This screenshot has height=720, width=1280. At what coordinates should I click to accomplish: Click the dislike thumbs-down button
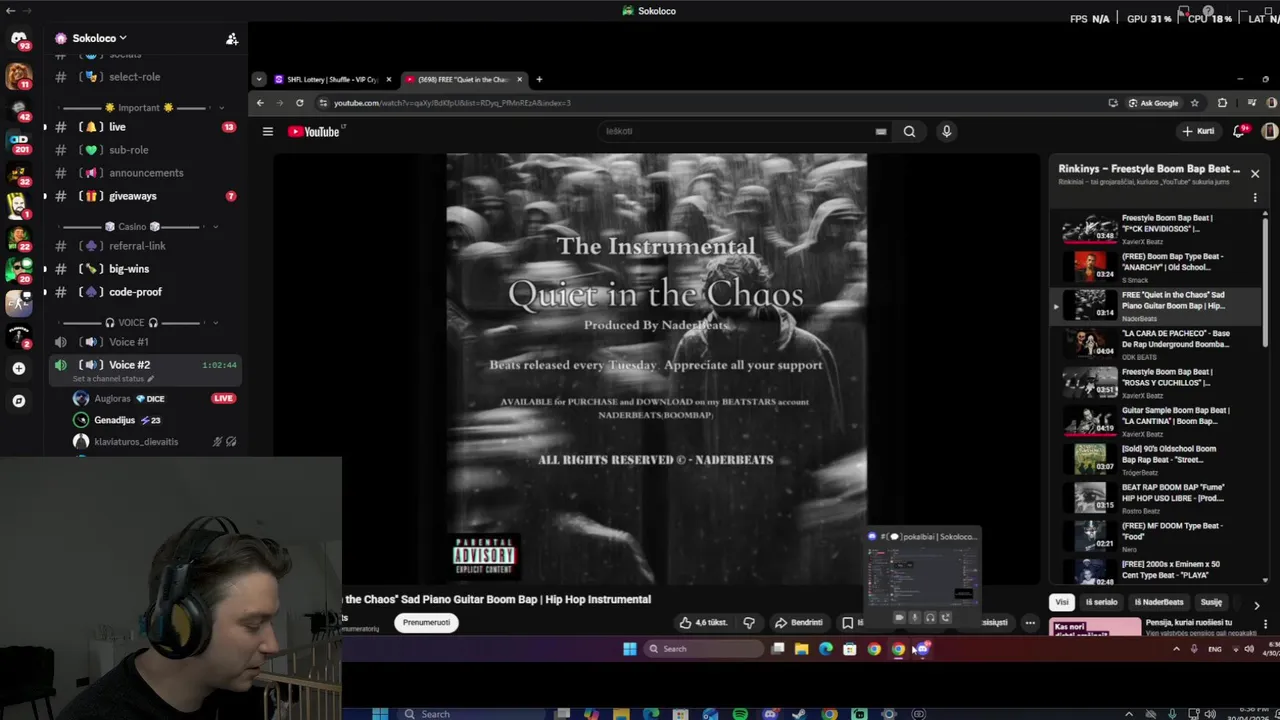pyautogui.click(x=749, y=622)
